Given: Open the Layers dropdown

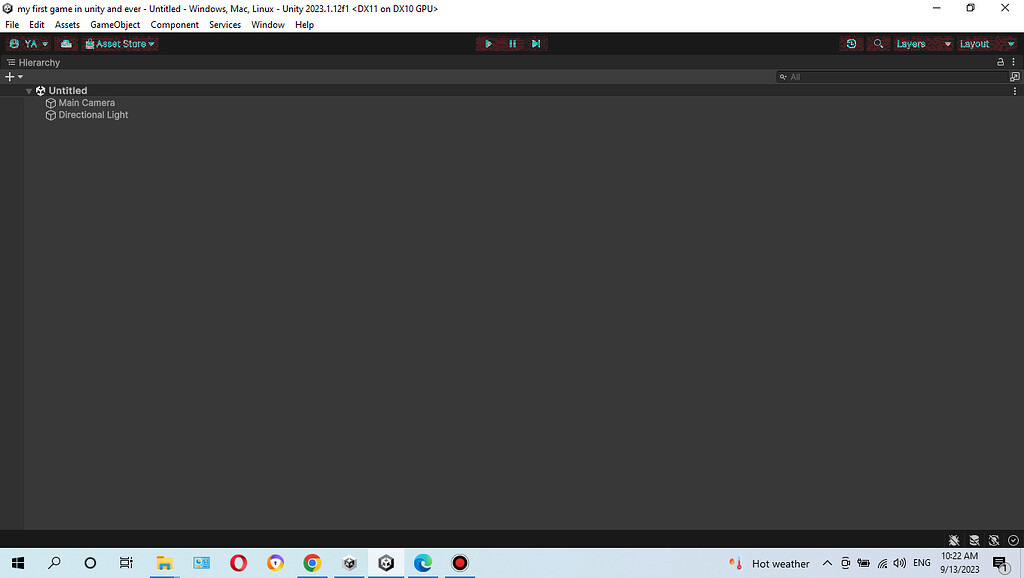Looking at the screenshot, I should (x=922, y=43).
